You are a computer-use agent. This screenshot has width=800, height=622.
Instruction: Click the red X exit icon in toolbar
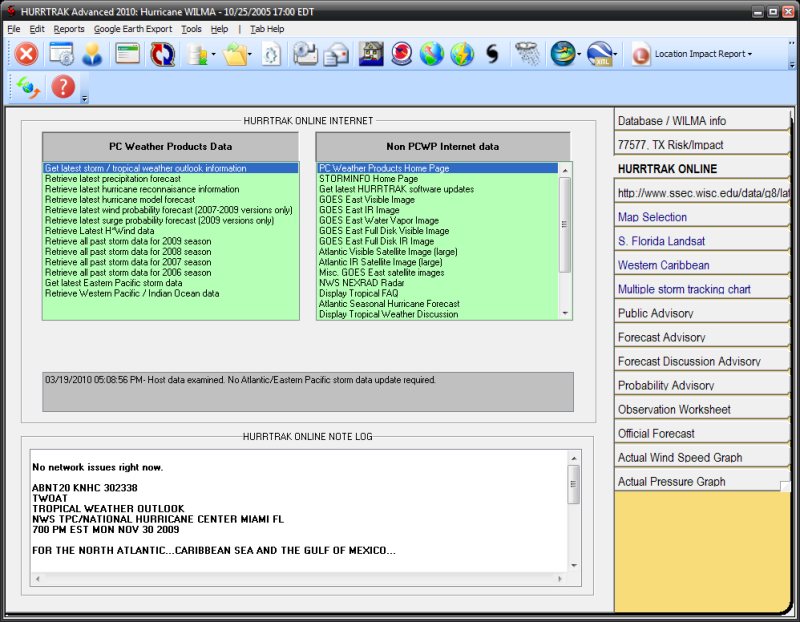(x=27, y=54)
